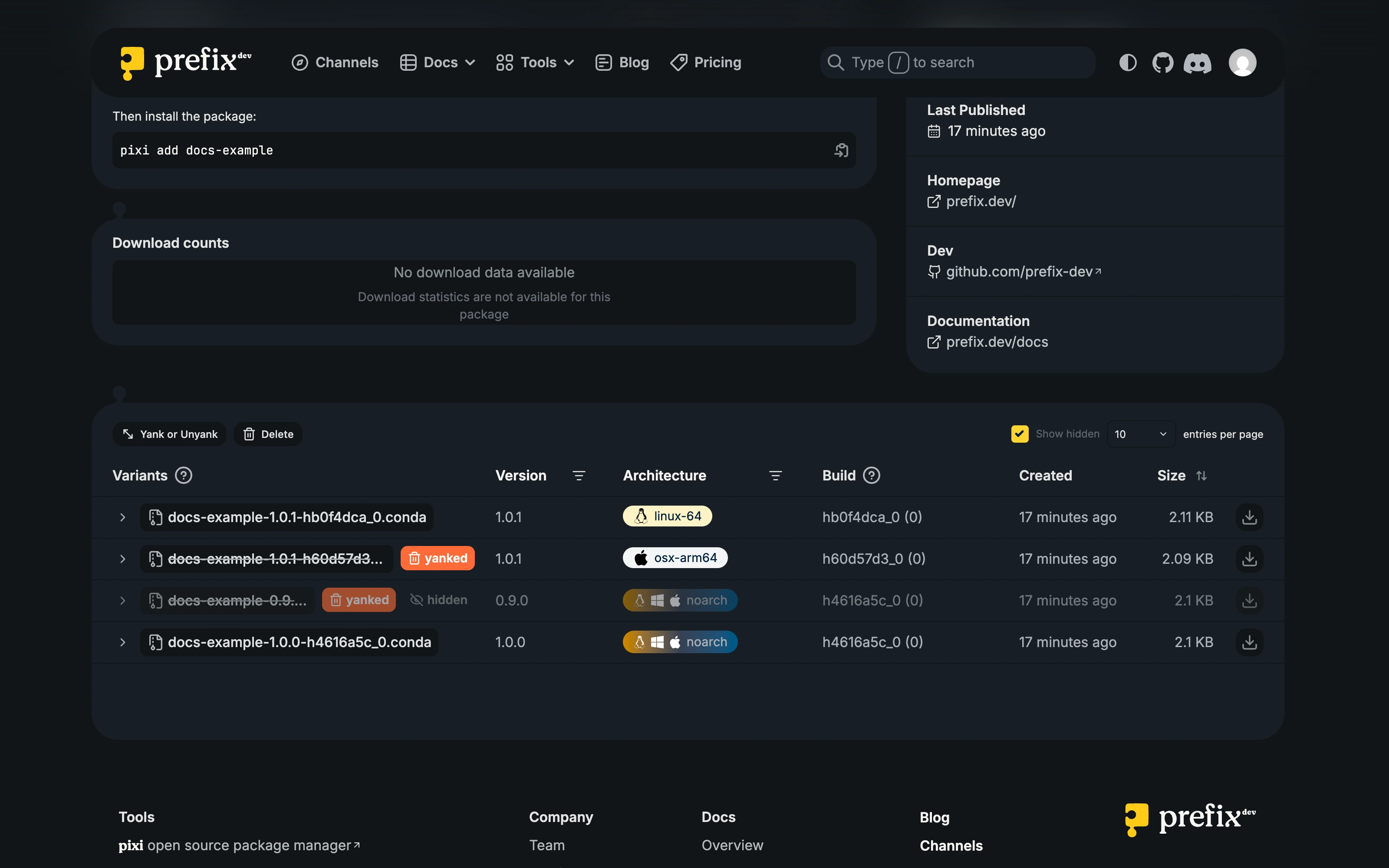Download the 1.0.0 noarch package
1389x868 pixels.
point(1249,642)
